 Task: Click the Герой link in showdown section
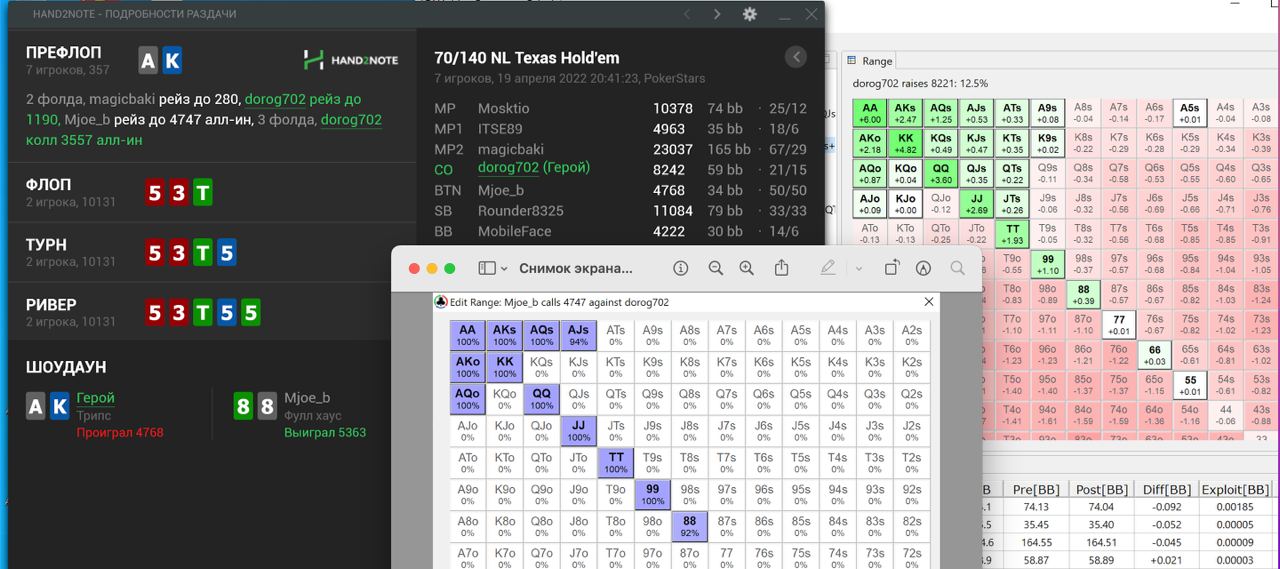96,398
